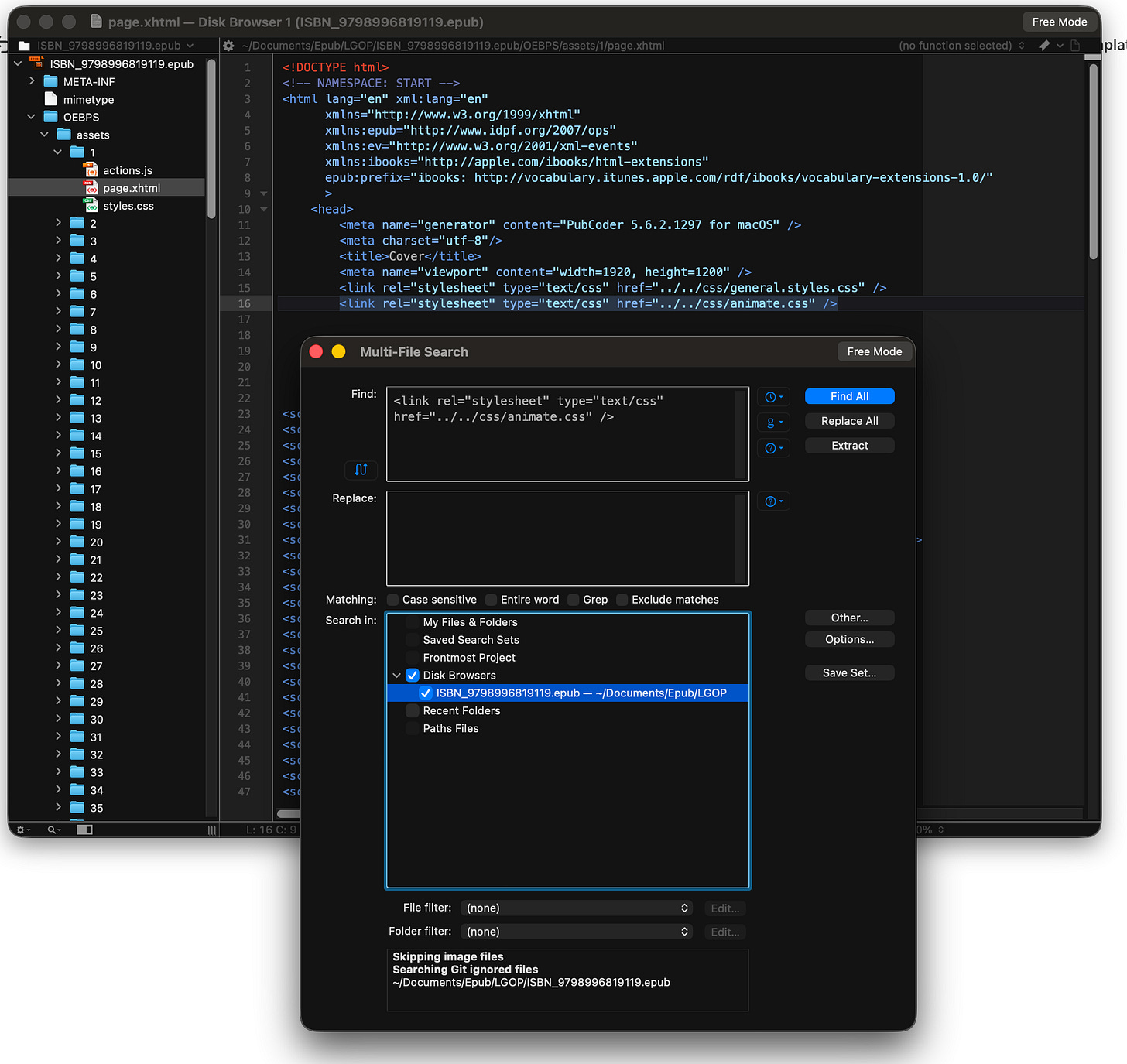Check Recent Folders source
Image resolution: width=1127 pixels, height=1064 pixels.
pos(413,711)
